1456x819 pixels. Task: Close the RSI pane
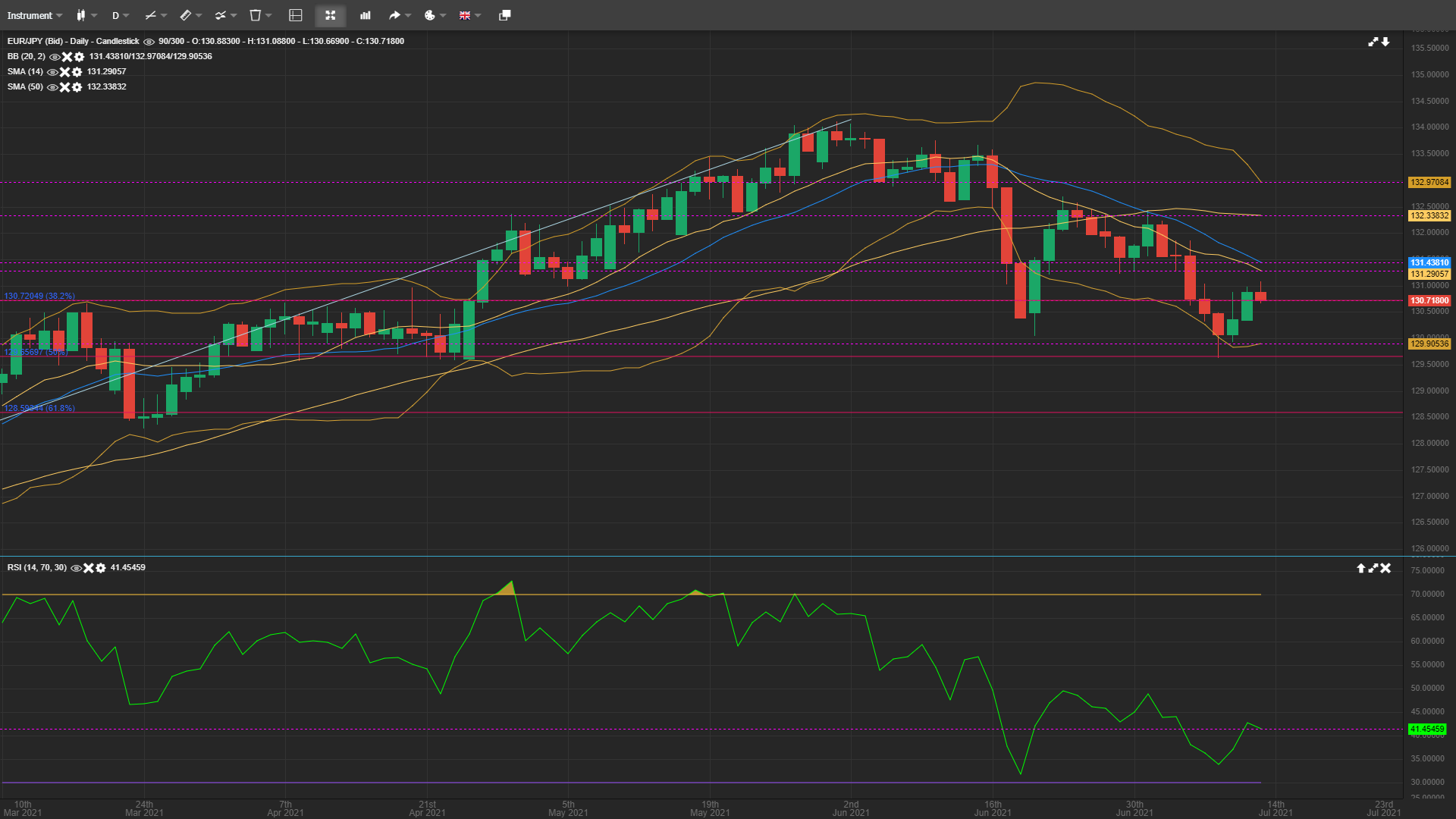[x=1385, y=568]
